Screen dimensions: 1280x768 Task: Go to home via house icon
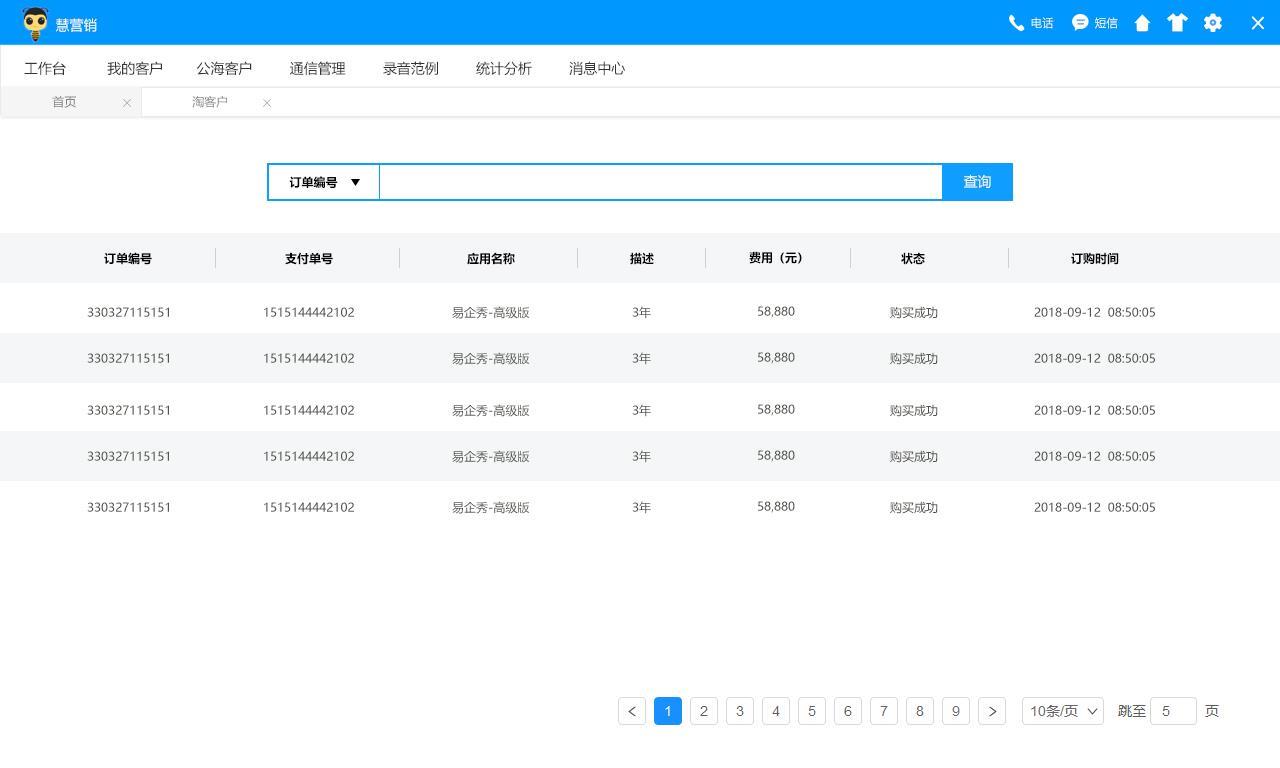pos(1142,23)
